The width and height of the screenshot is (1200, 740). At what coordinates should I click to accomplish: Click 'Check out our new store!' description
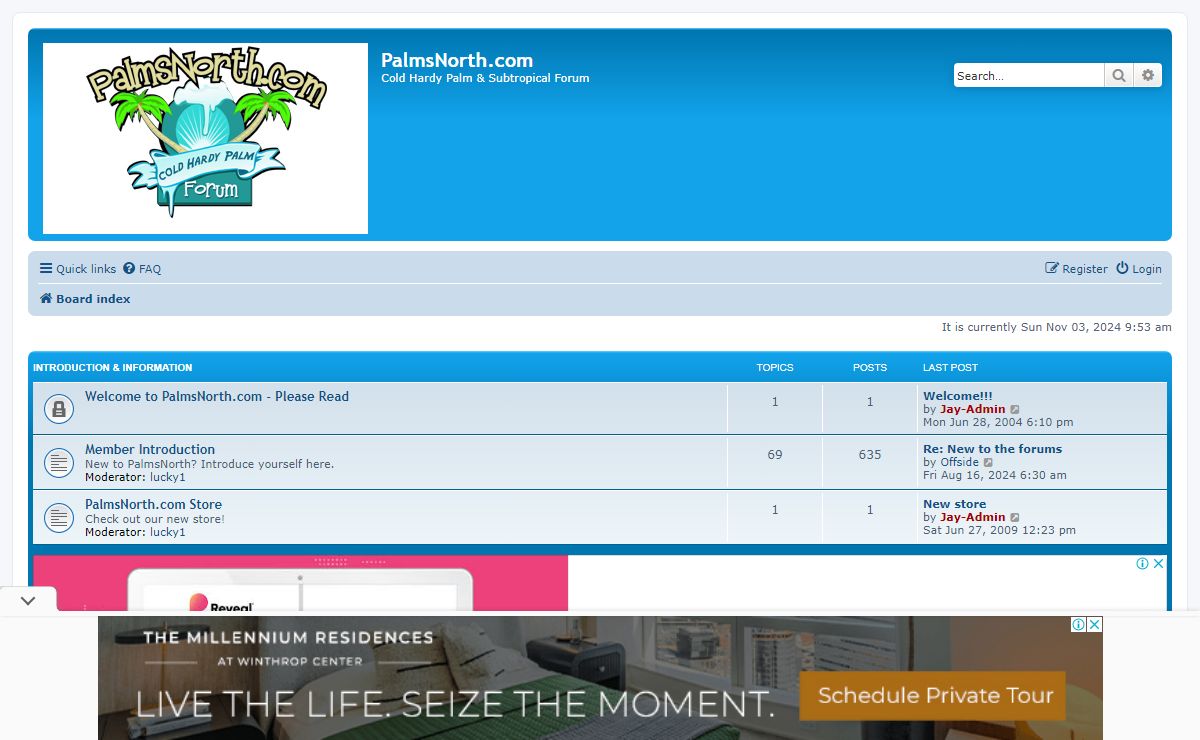[155, 519]
